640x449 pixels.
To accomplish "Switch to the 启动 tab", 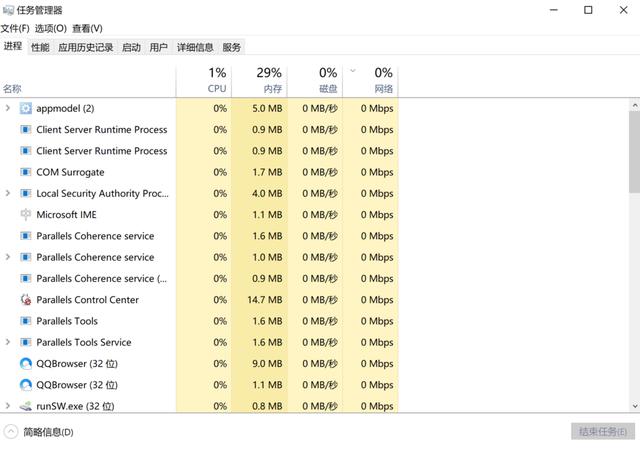I will 131,47.
